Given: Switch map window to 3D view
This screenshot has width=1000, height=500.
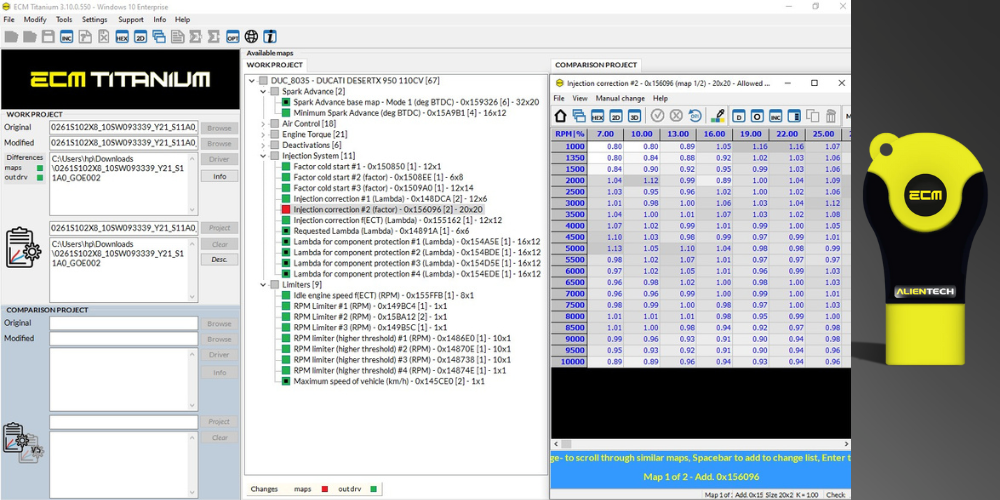Looking at the screenshot, I should (x=634, y=116).
